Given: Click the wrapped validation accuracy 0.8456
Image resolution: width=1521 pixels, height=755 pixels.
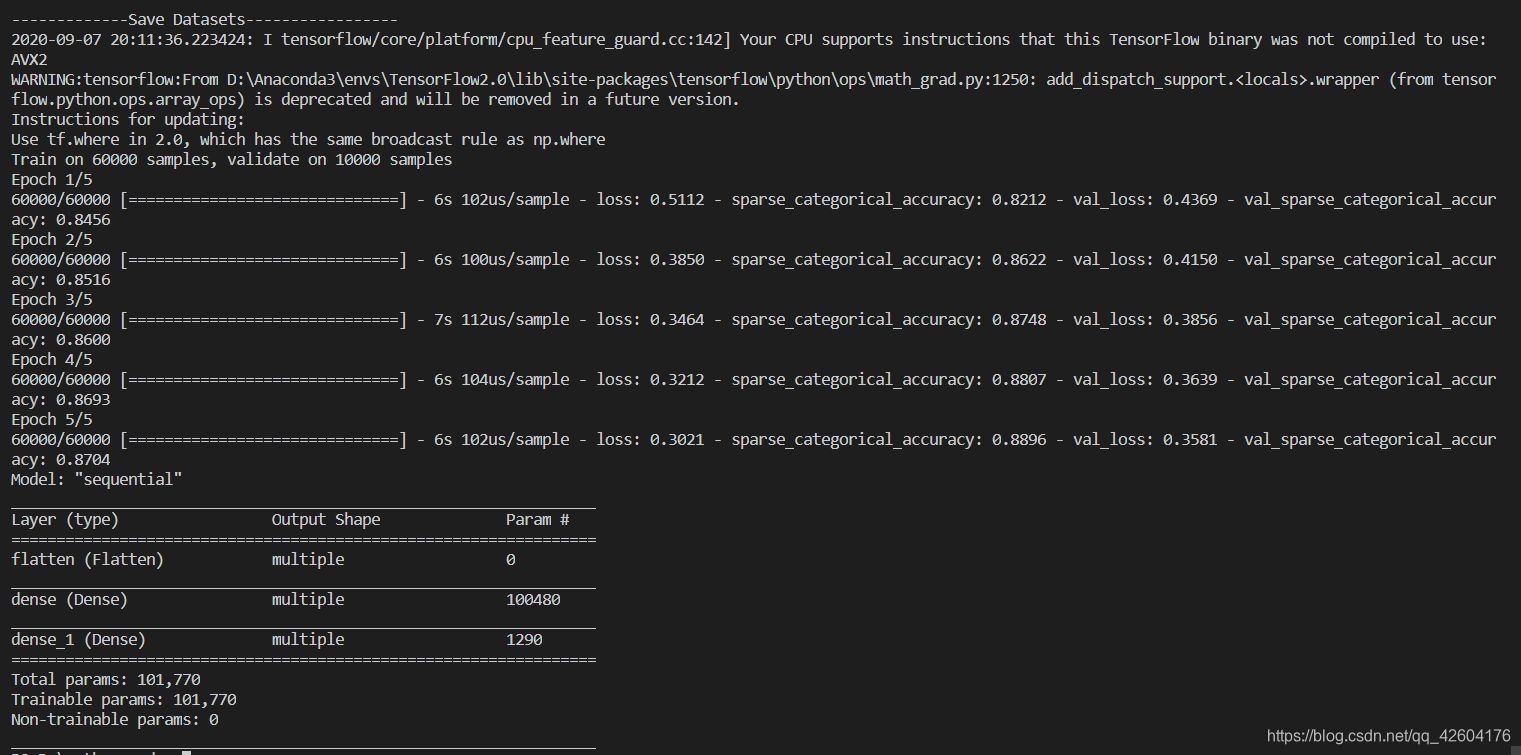Looking at the screenshot, I should 83,220.
